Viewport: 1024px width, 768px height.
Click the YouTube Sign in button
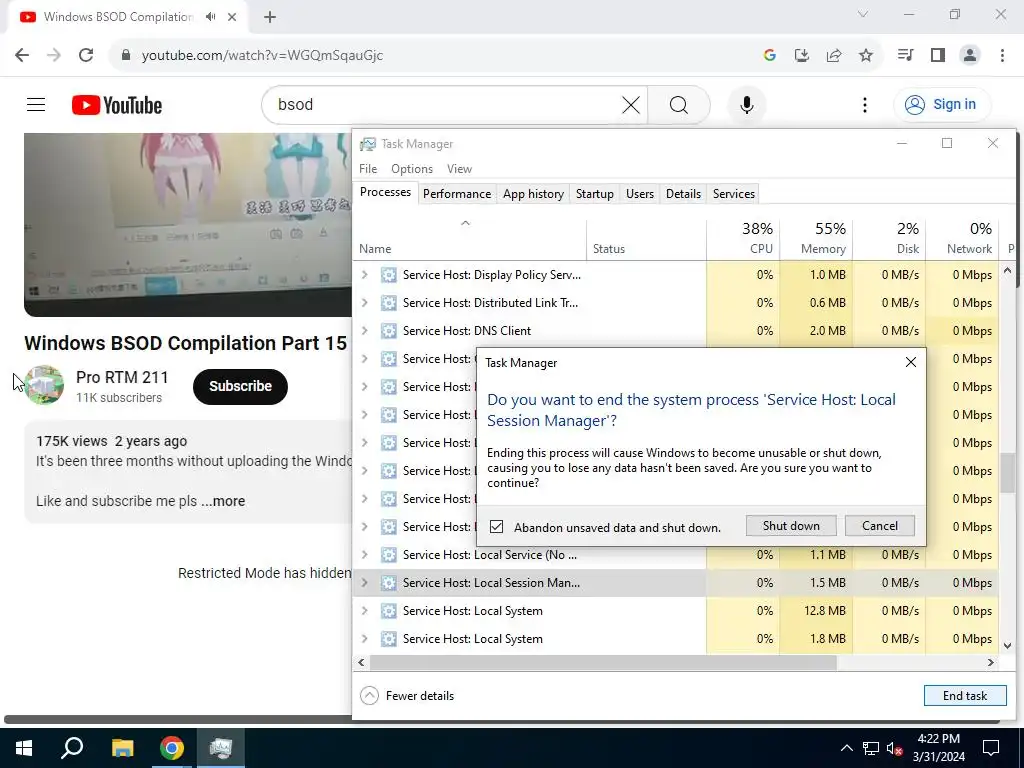tap(942, 104)
